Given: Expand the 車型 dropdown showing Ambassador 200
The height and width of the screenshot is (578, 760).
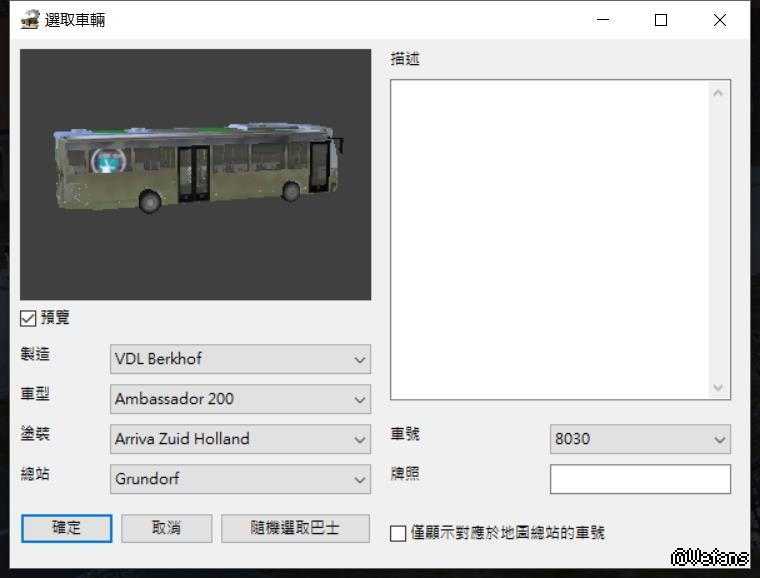Looking at the screenshot, I should pos(240,399).
